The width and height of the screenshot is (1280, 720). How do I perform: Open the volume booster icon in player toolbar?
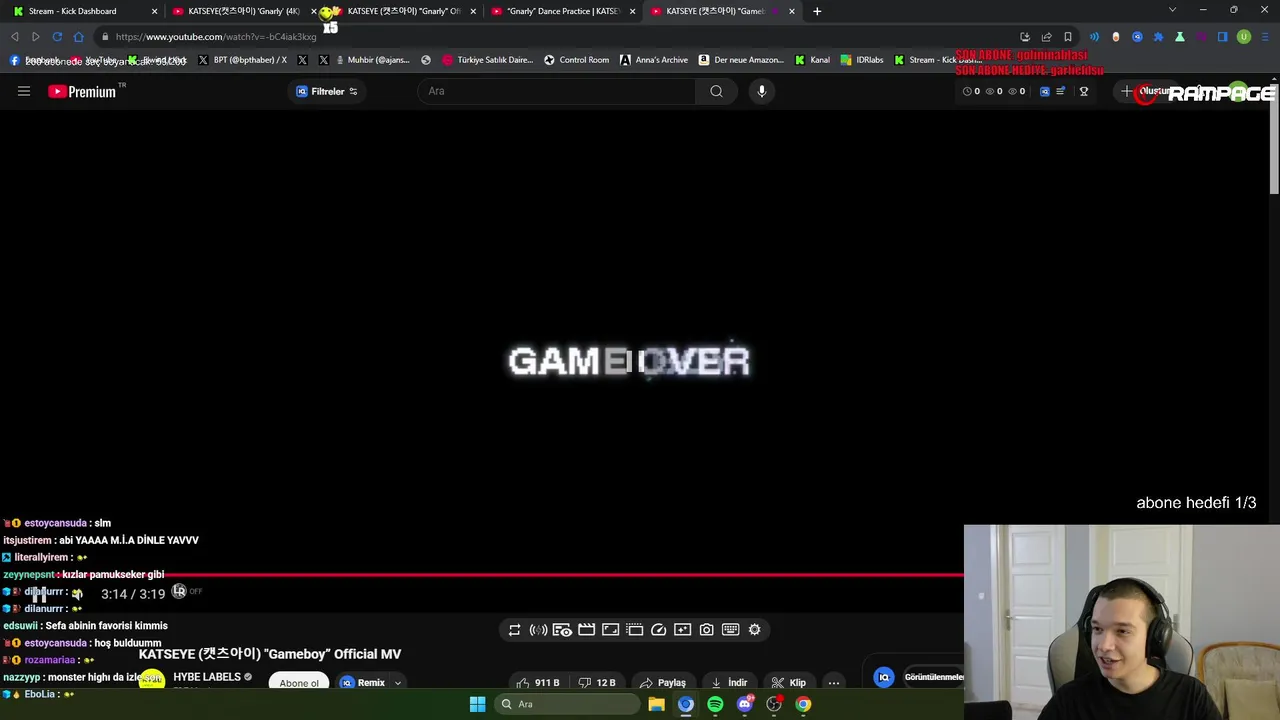point(538,630)
